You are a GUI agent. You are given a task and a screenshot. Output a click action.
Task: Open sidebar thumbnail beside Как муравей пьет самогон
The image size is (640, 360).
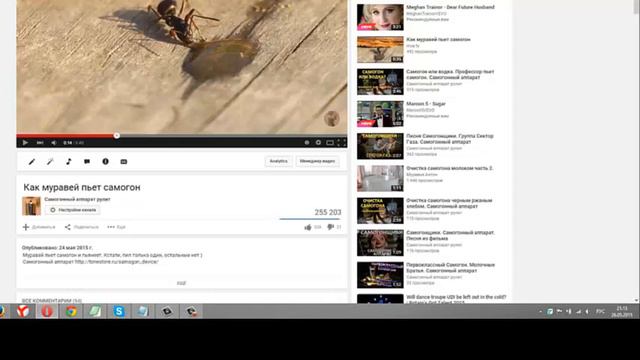point(380,49)
